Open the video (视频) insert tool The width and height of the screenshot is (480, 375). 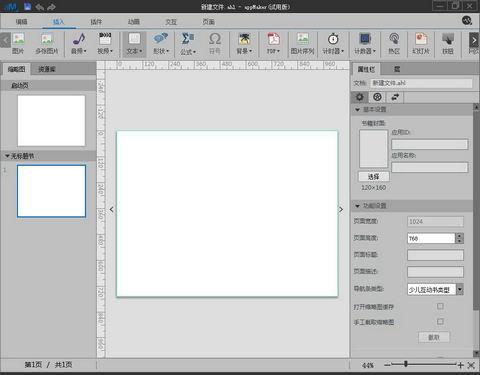105,44
